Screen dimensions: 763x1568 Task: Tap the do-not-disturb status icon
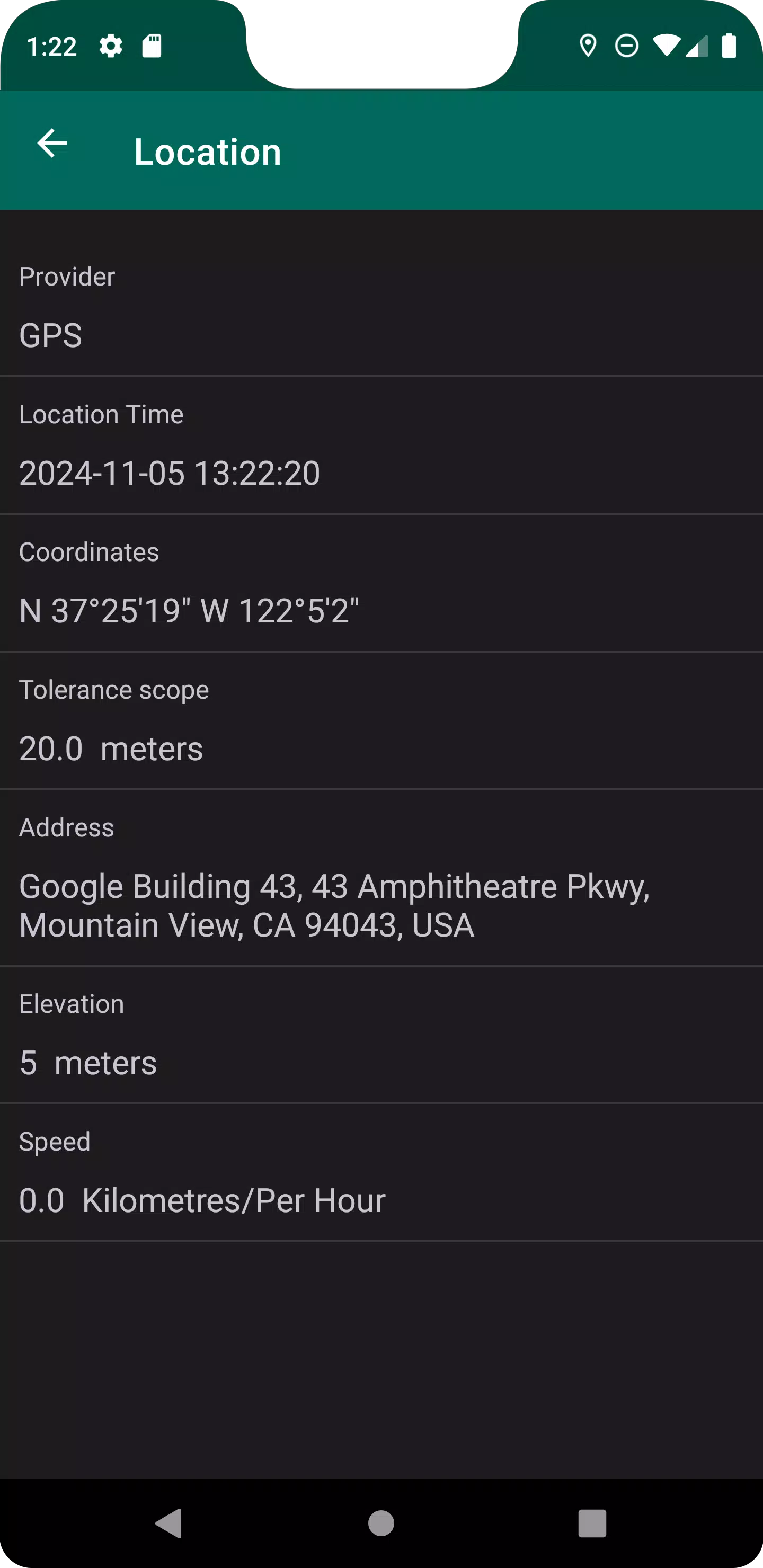point(627,46)
